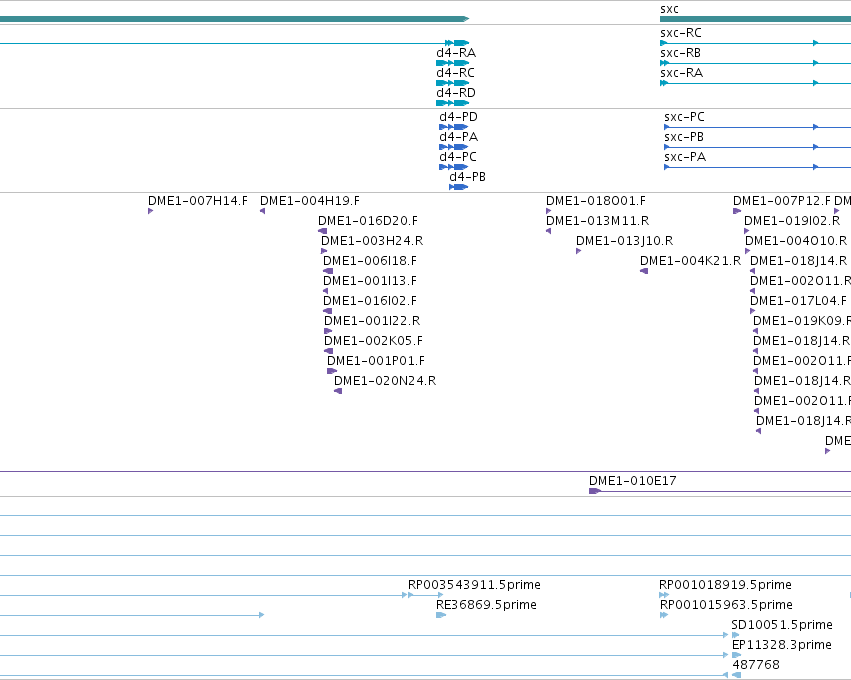
Task: Select the DME1-020N24.R feature label
Action: (385, 382)
